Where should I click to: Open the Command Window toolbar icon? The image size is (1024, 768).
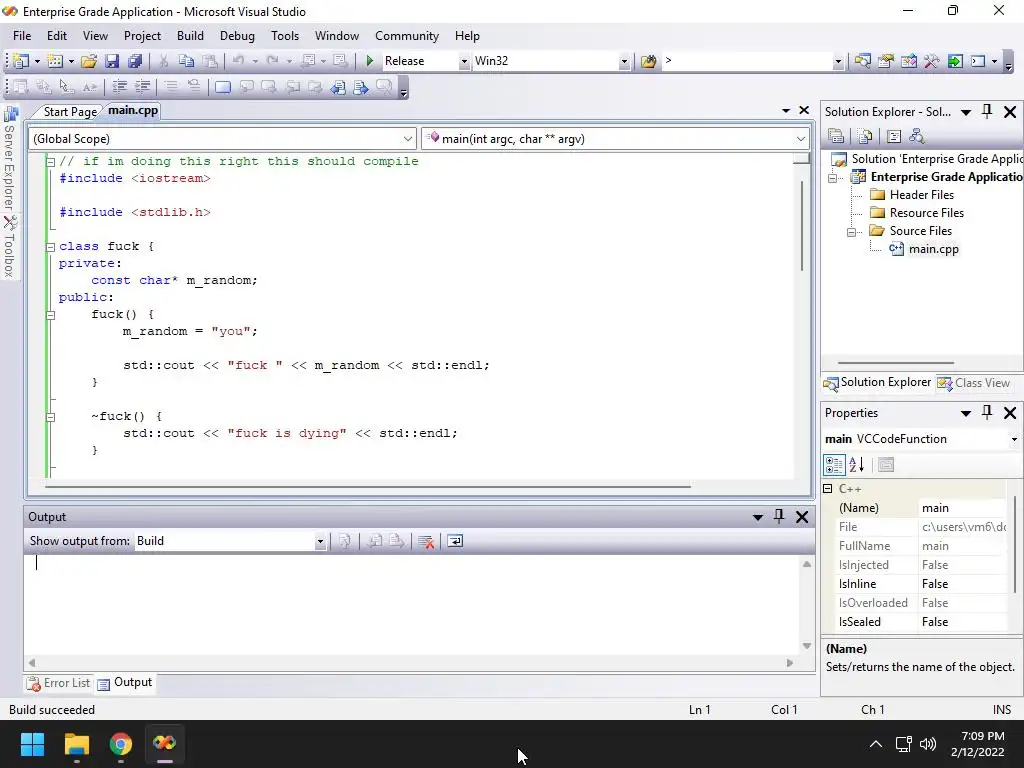(978, 61)
